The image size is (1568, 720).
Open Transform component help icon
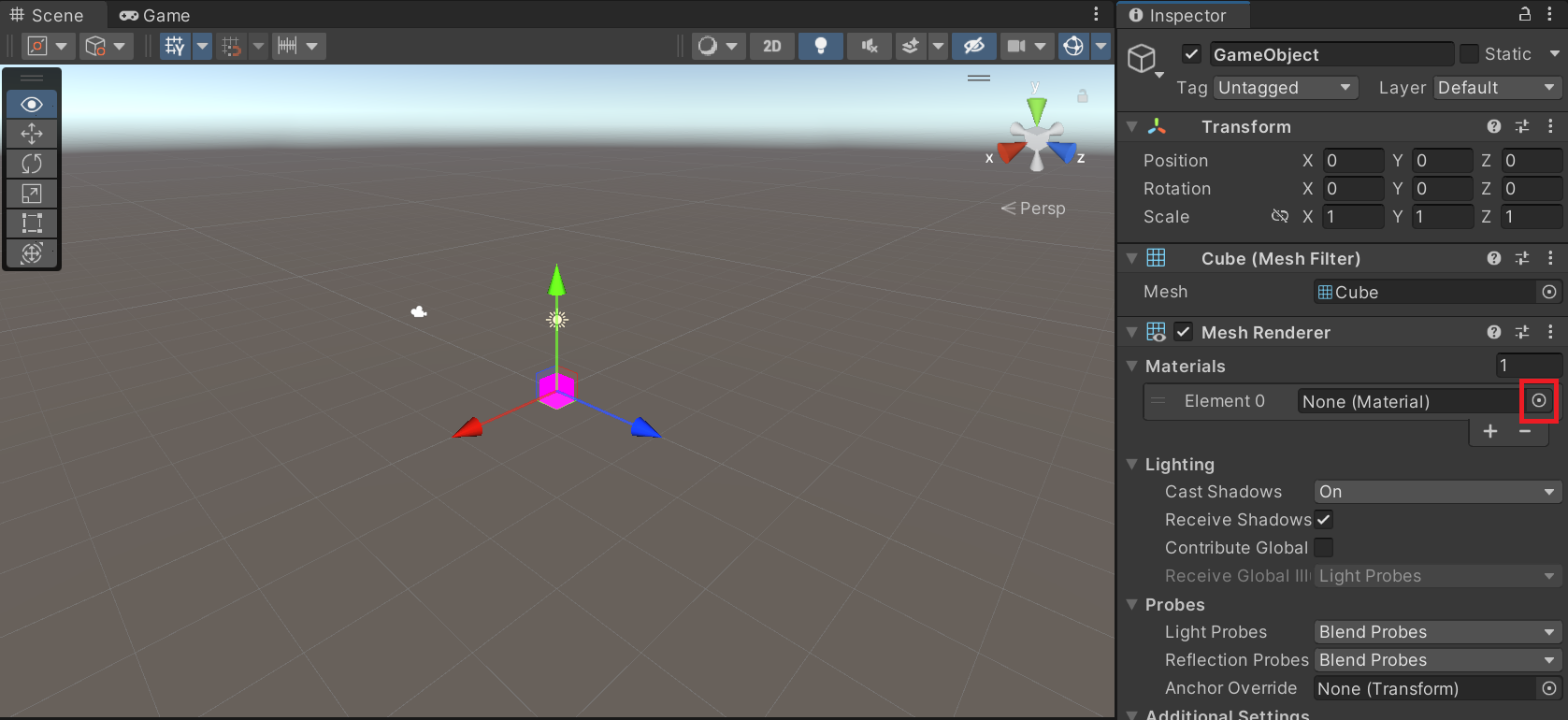(1494, 126)
